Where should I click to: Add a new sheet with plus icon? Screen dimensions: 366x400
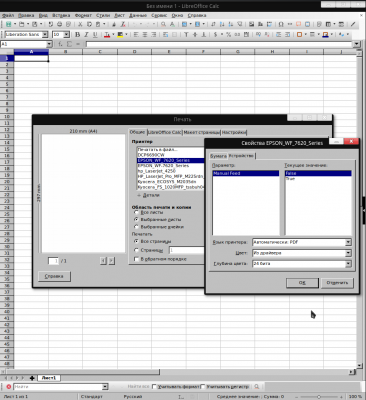(x=32, y=378)
